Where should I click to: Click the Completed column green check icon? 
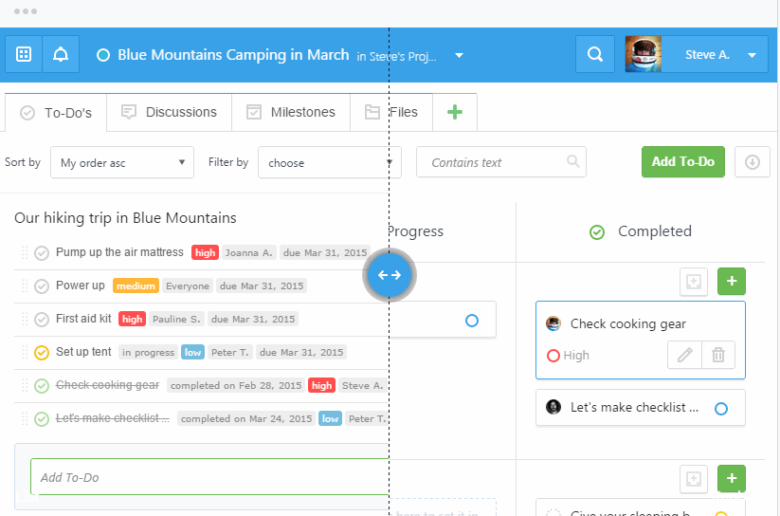click(597, 232)
